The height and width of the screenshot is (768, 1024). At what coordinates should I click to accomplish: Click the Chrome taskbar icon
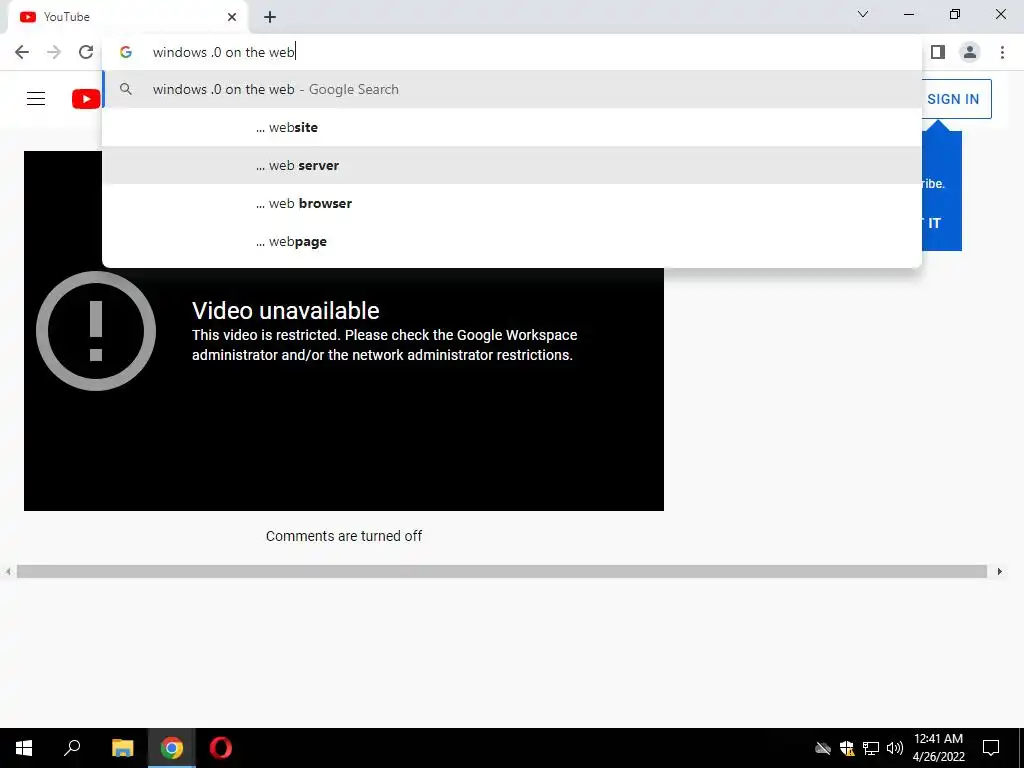[x=172, y=748]
